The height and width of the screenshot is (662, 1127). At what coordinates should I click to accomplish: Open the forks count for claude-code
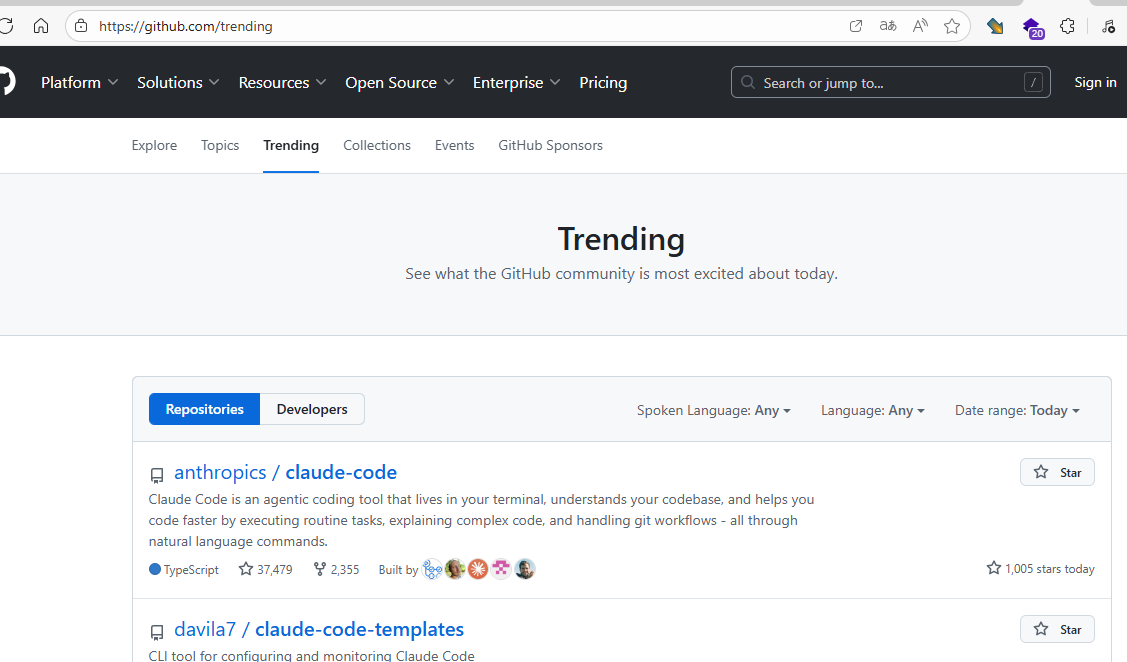(x=336, y=569)
